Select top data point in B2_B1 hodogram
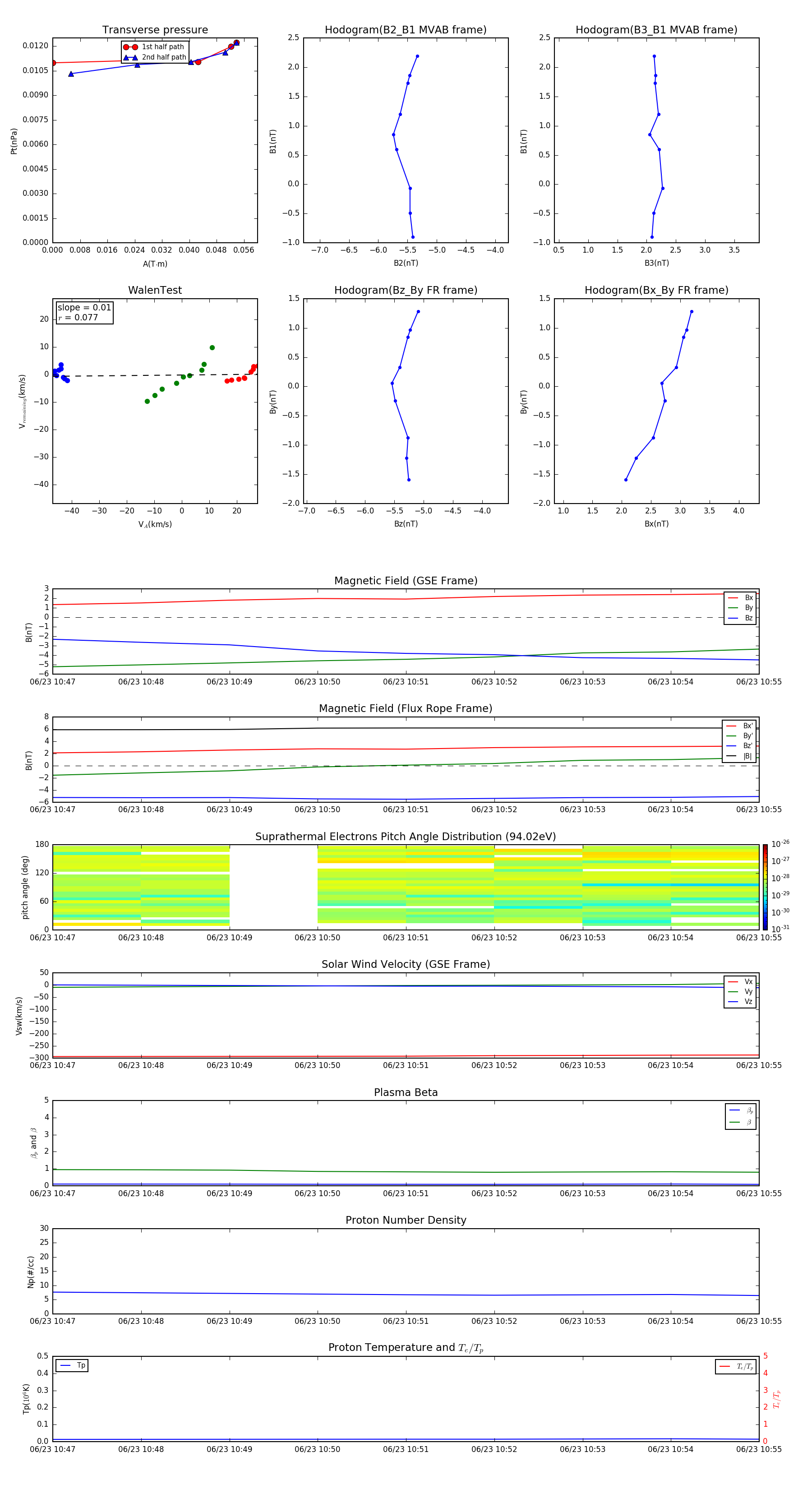This screenshot has height=1489, width=812. click(x=417, y=56)
